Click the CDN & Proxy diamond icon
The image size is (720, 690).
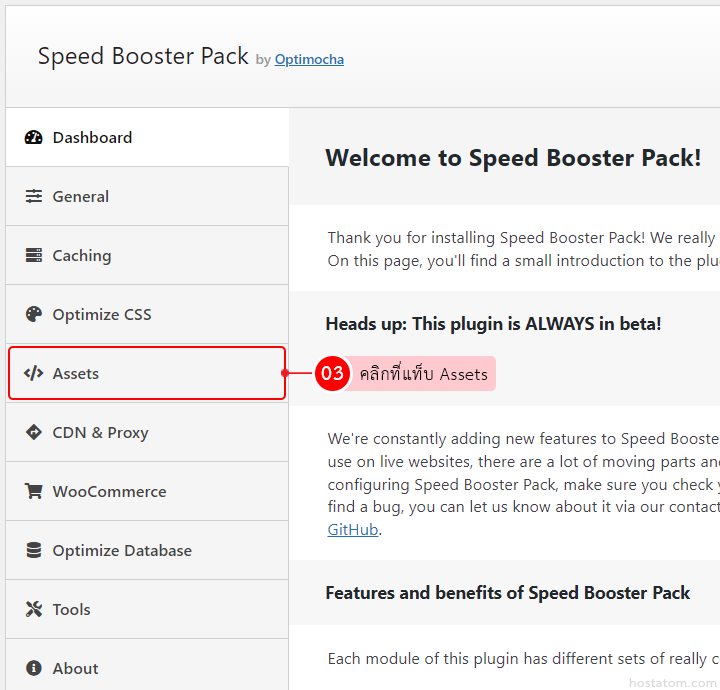click(x=34, y=433)
